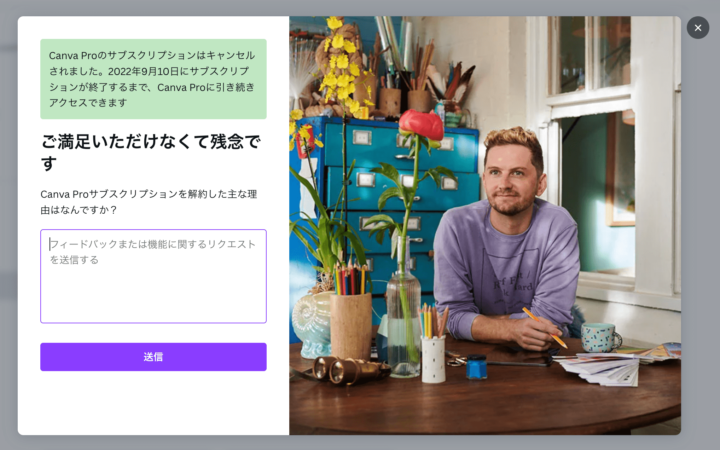Click the heading ご満足いただけなくて残念です
Viewport: 720px width, 450px height.
151,152
